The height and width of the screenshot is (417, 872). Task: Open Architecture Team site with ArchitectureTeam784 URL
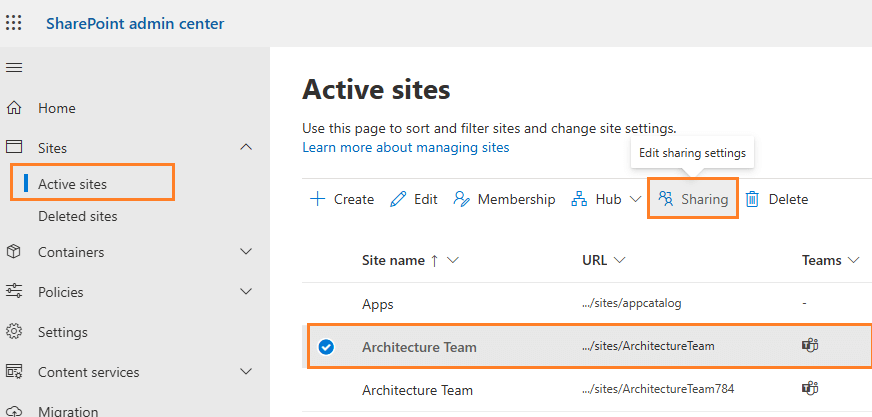(417, 390)
